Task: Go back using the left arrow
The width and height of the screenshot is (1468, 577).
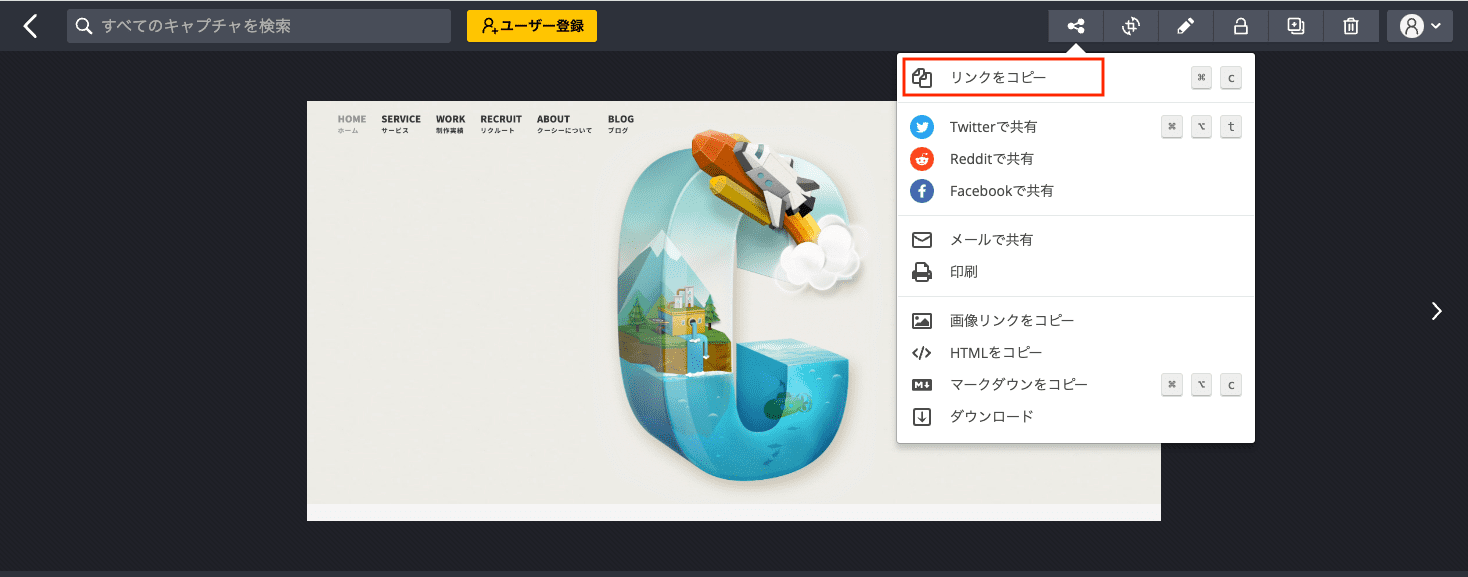Action: click(31, 26)
